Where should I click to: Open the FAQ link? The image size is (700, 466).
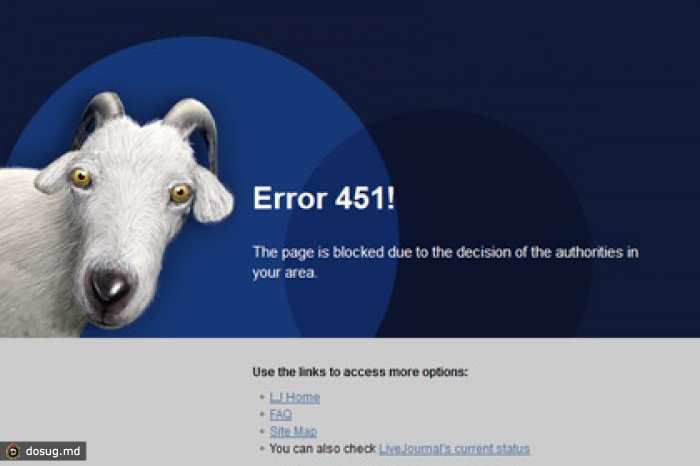(280, 414)
